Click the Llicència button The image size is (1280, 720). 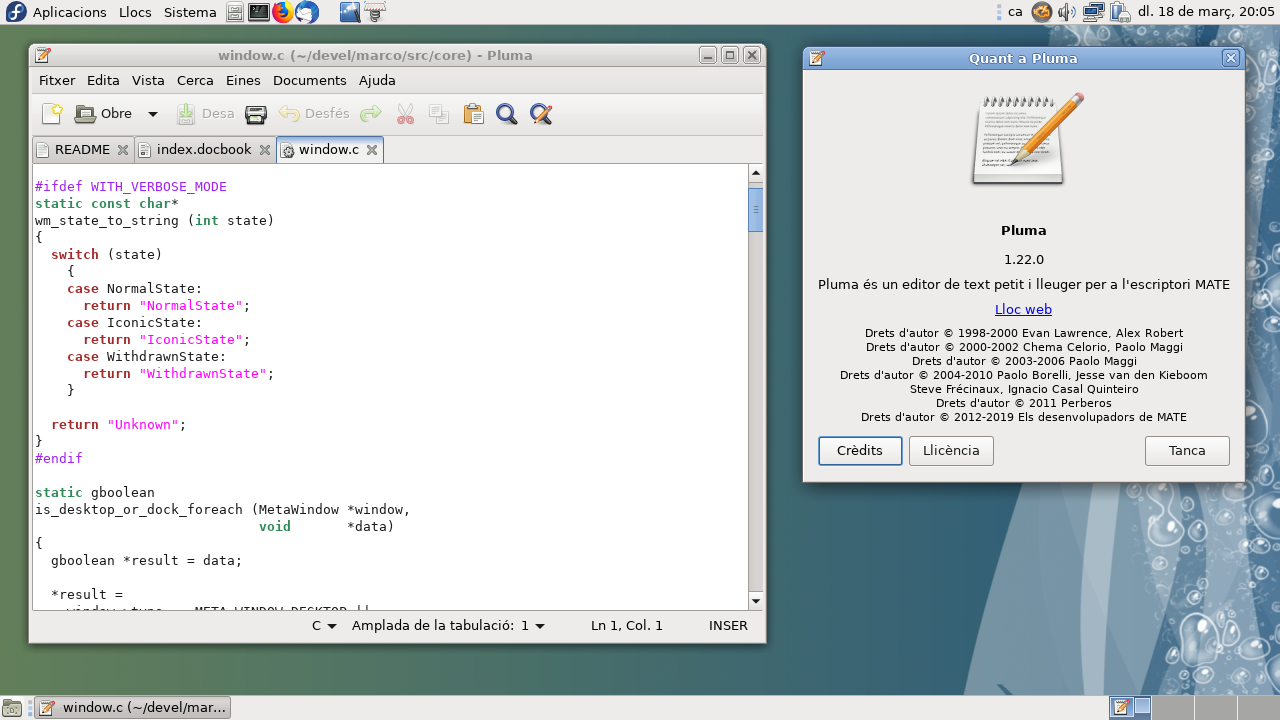click(951, 451)
